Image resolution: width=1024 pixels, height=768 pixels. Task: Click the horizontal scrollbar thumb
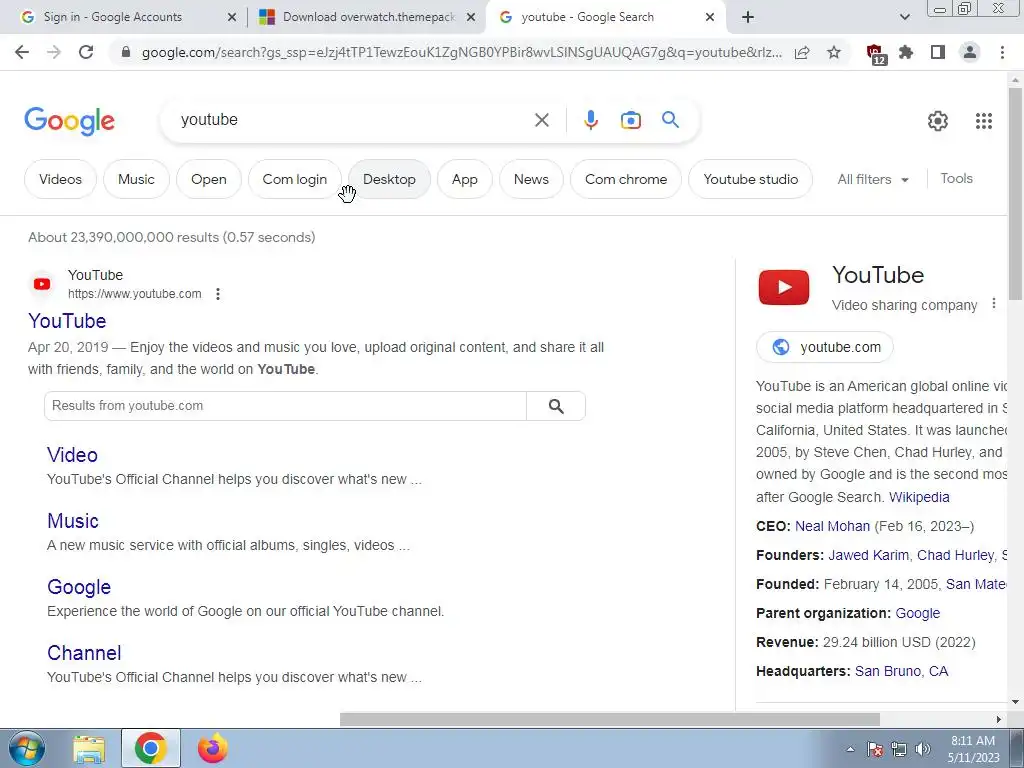point(610,720)
